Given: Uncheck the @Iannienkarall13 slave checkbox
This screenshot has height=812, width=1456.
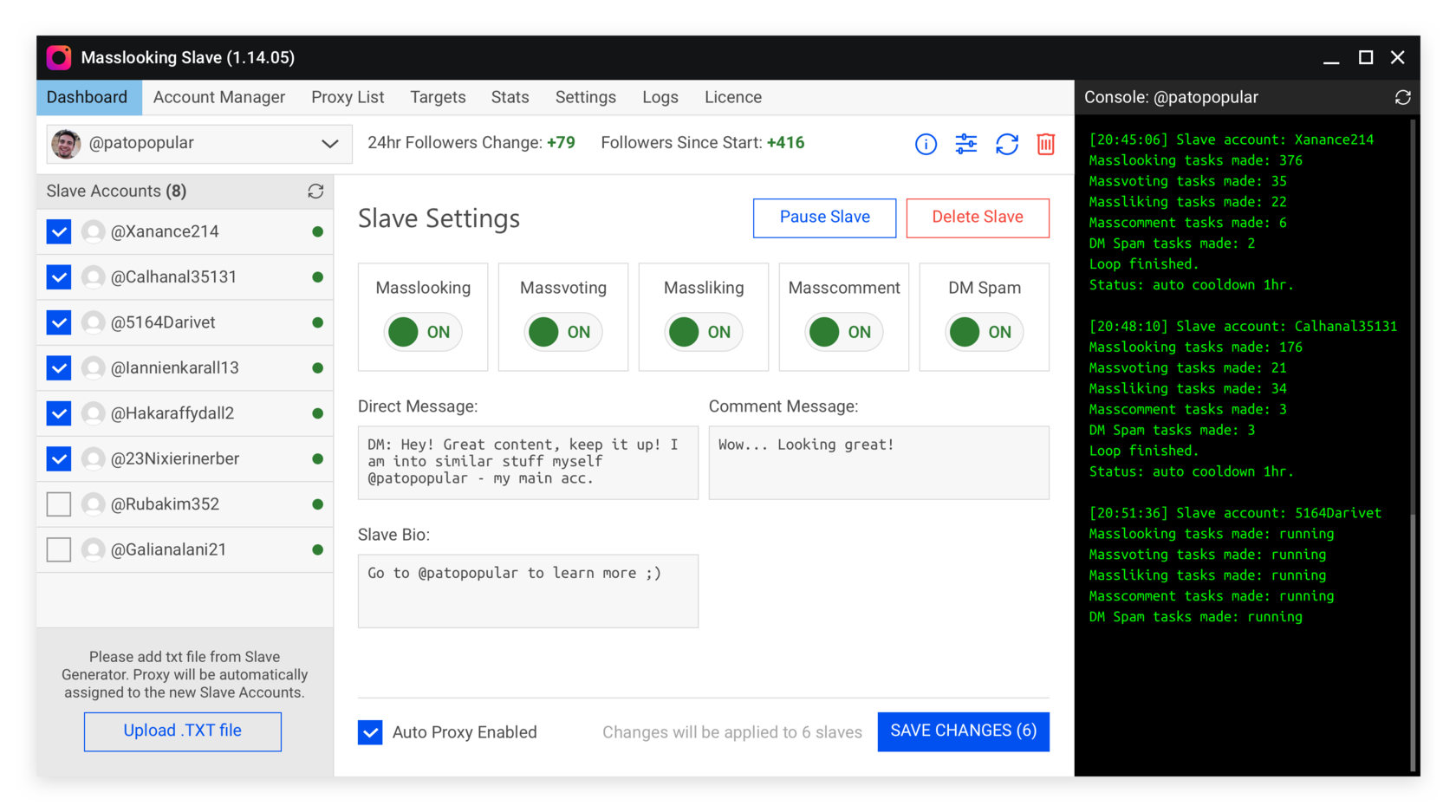Looking at the screenshot, I should pos(59,368).
